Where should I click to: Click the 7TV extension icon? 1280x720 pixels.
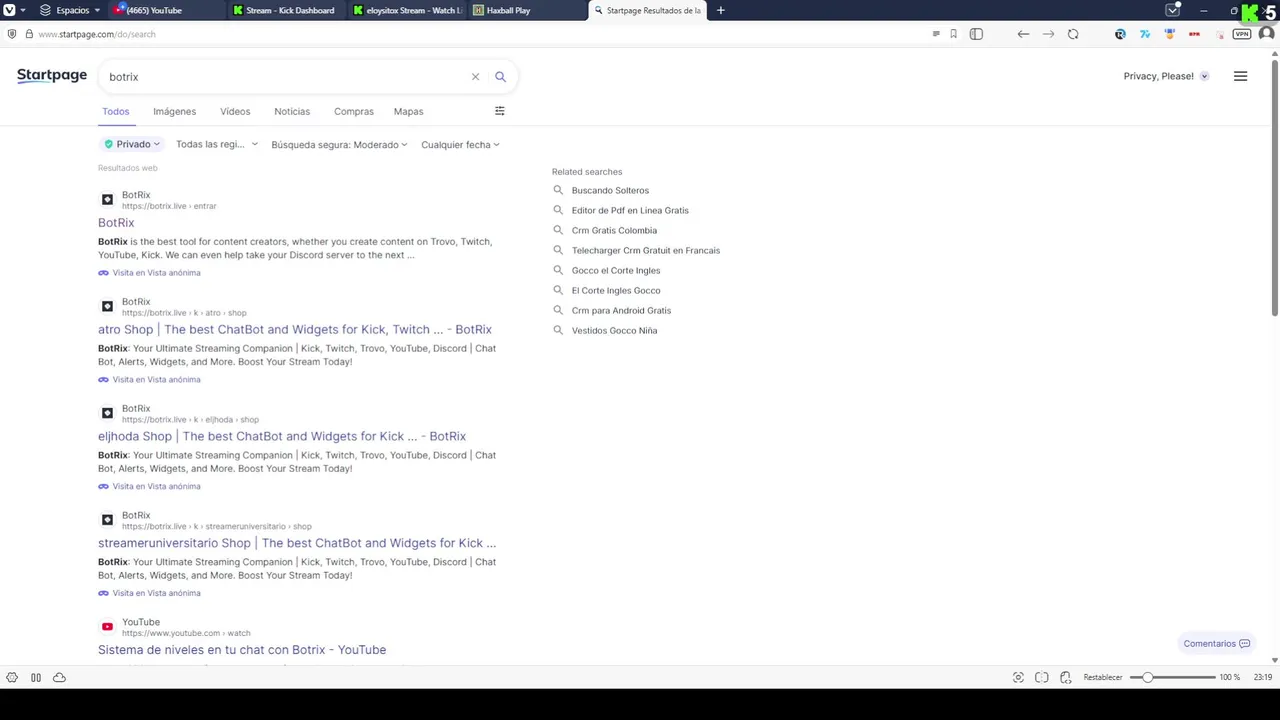1145,34
